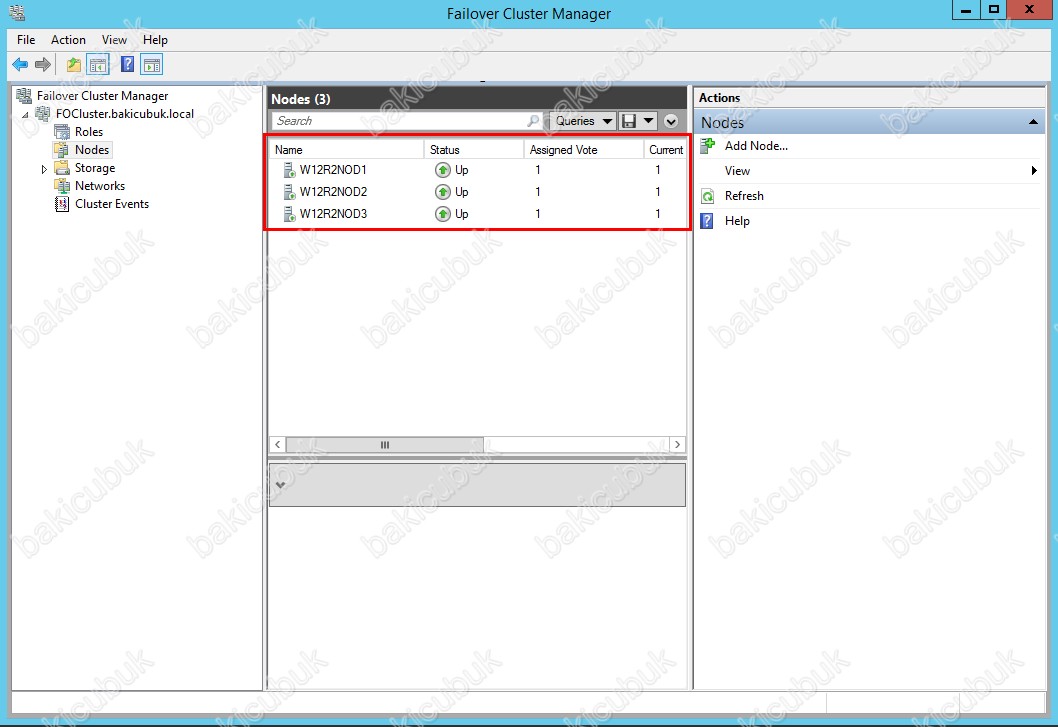Expand the Storage tree node

44,169
